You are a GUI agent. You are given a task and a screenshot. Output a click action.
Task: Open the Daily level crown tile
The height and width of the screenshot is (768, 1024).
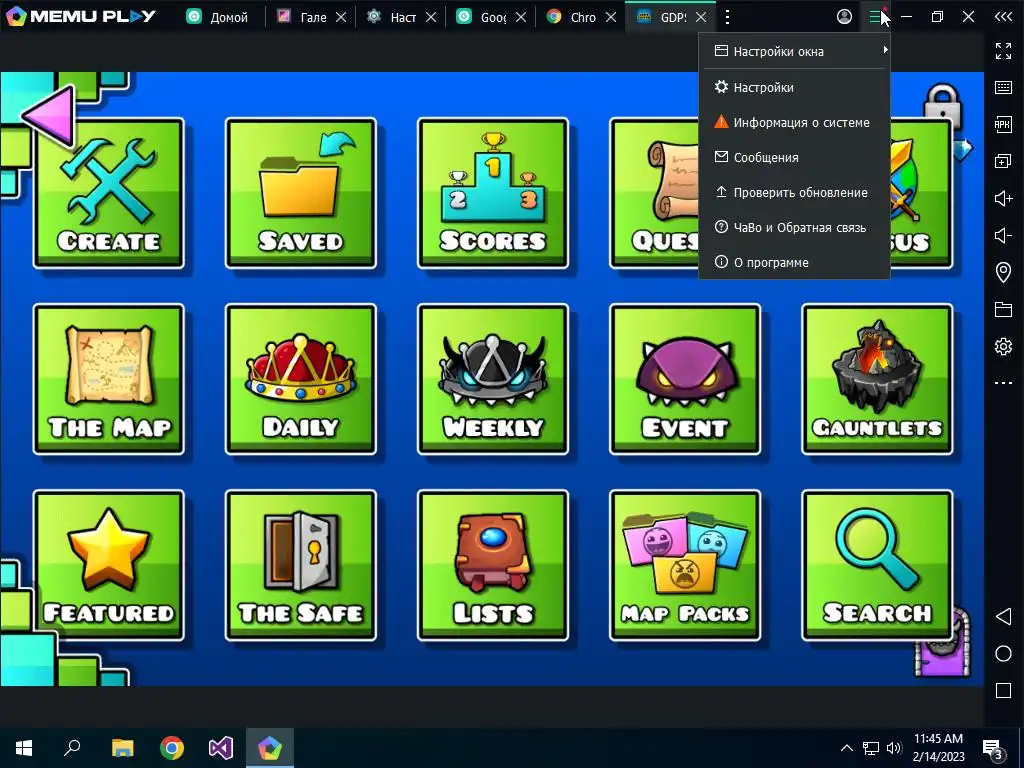coord(300,379)
